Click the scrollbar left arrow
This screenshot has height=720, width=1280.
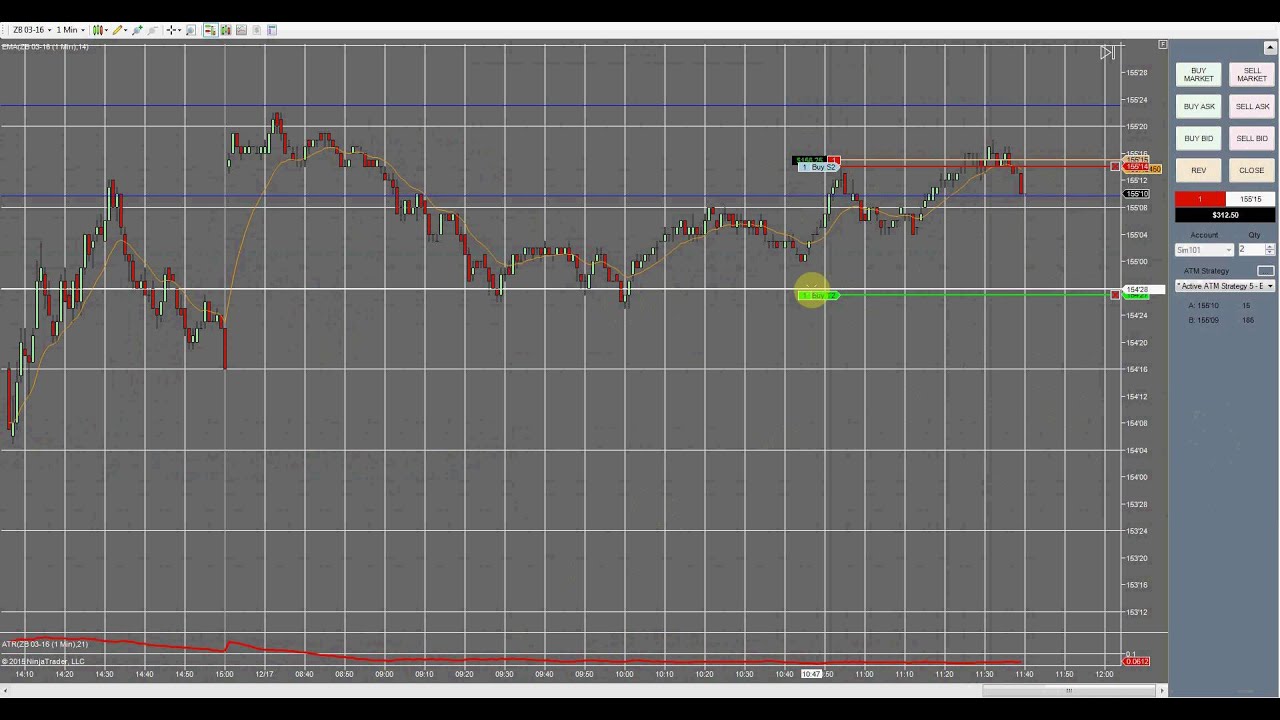pyautogui.click(x=5, y=690)
